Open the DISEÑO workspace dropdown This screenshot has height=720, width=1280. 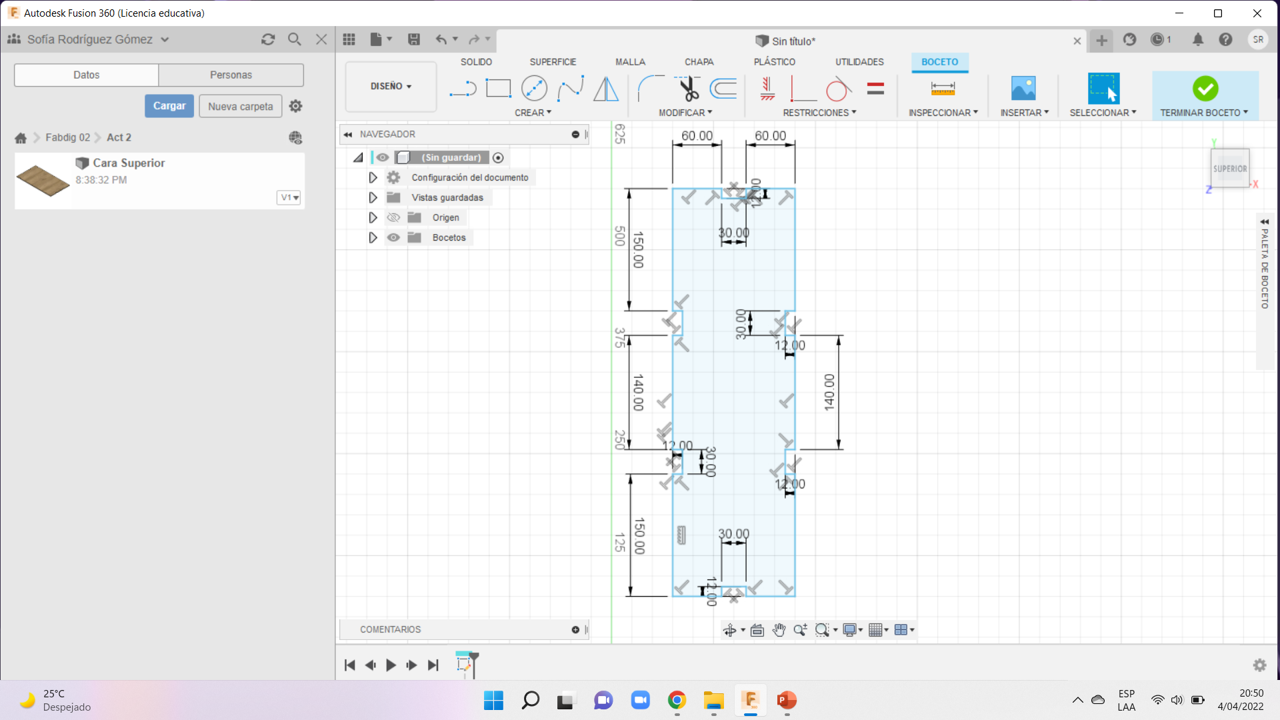click(391, 87)
